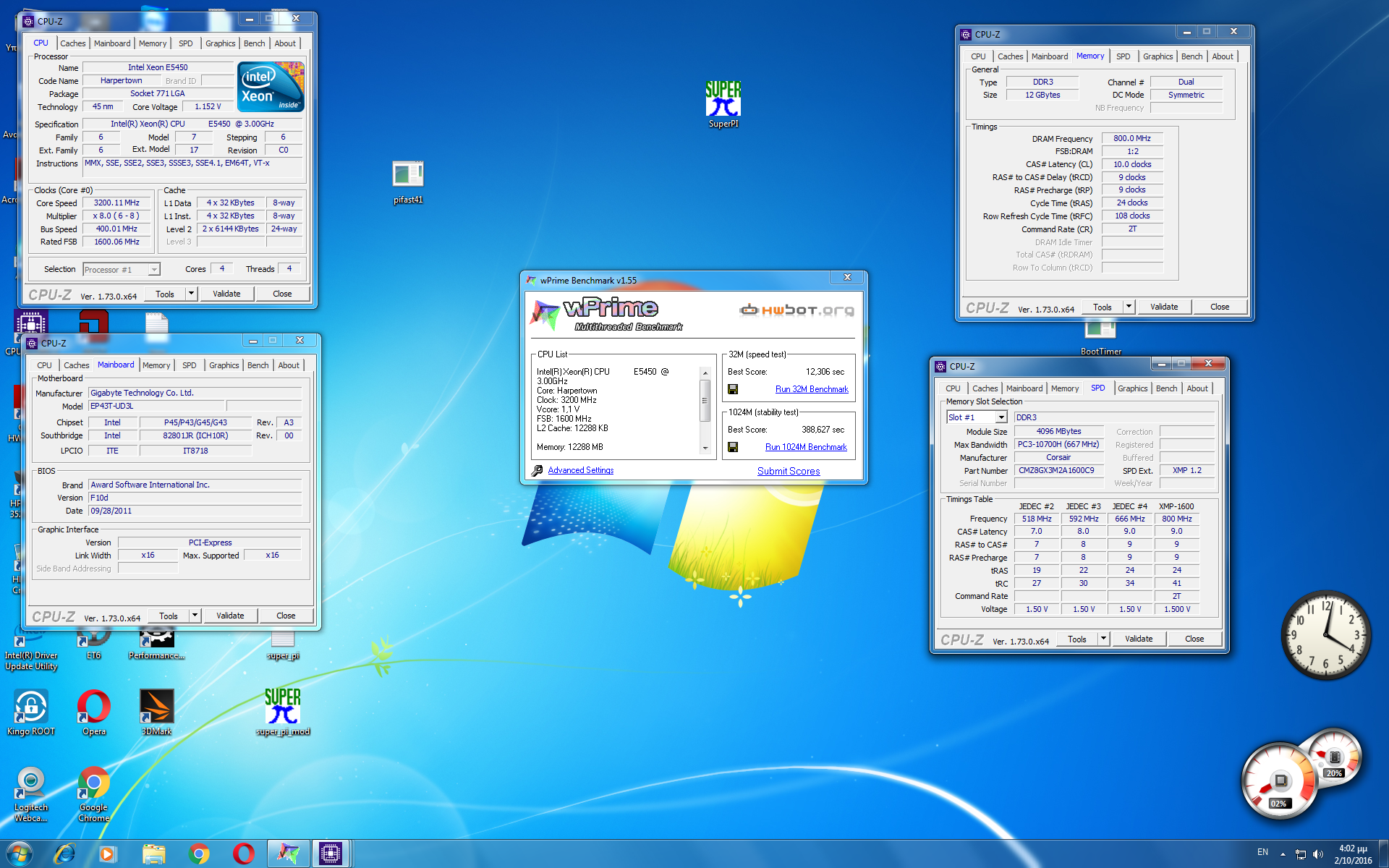Open Processor #1 selection dropdown

153,270
